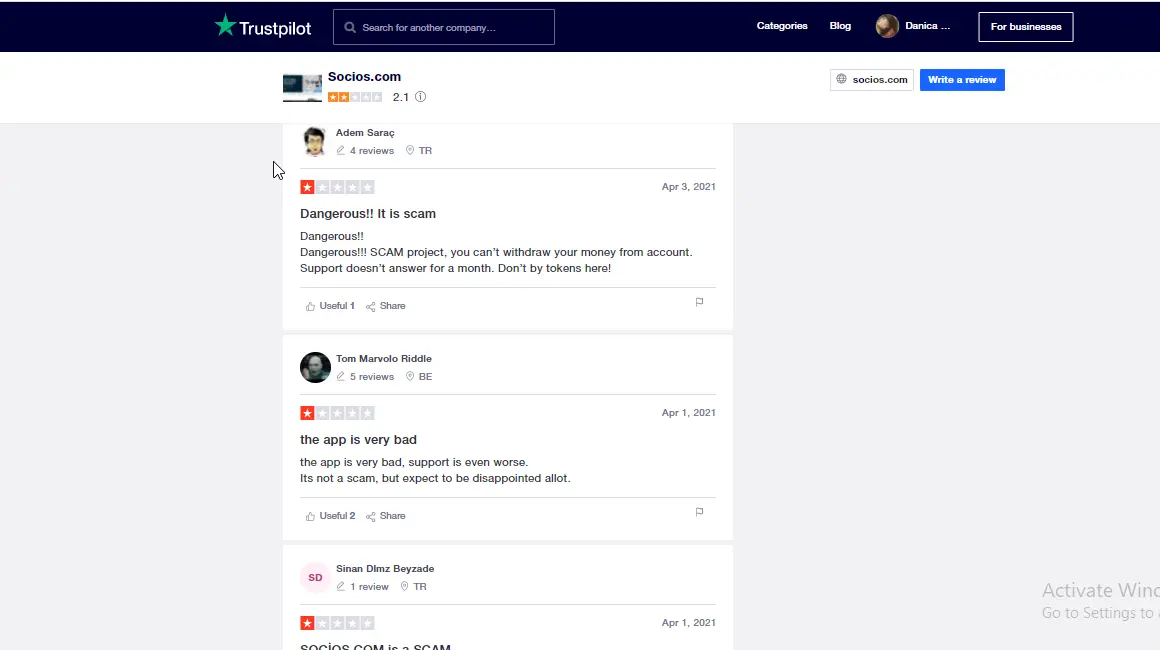Click the '1 review' text under Sinan
This screenshot has height=650, width=1160.
coord(369,587)
